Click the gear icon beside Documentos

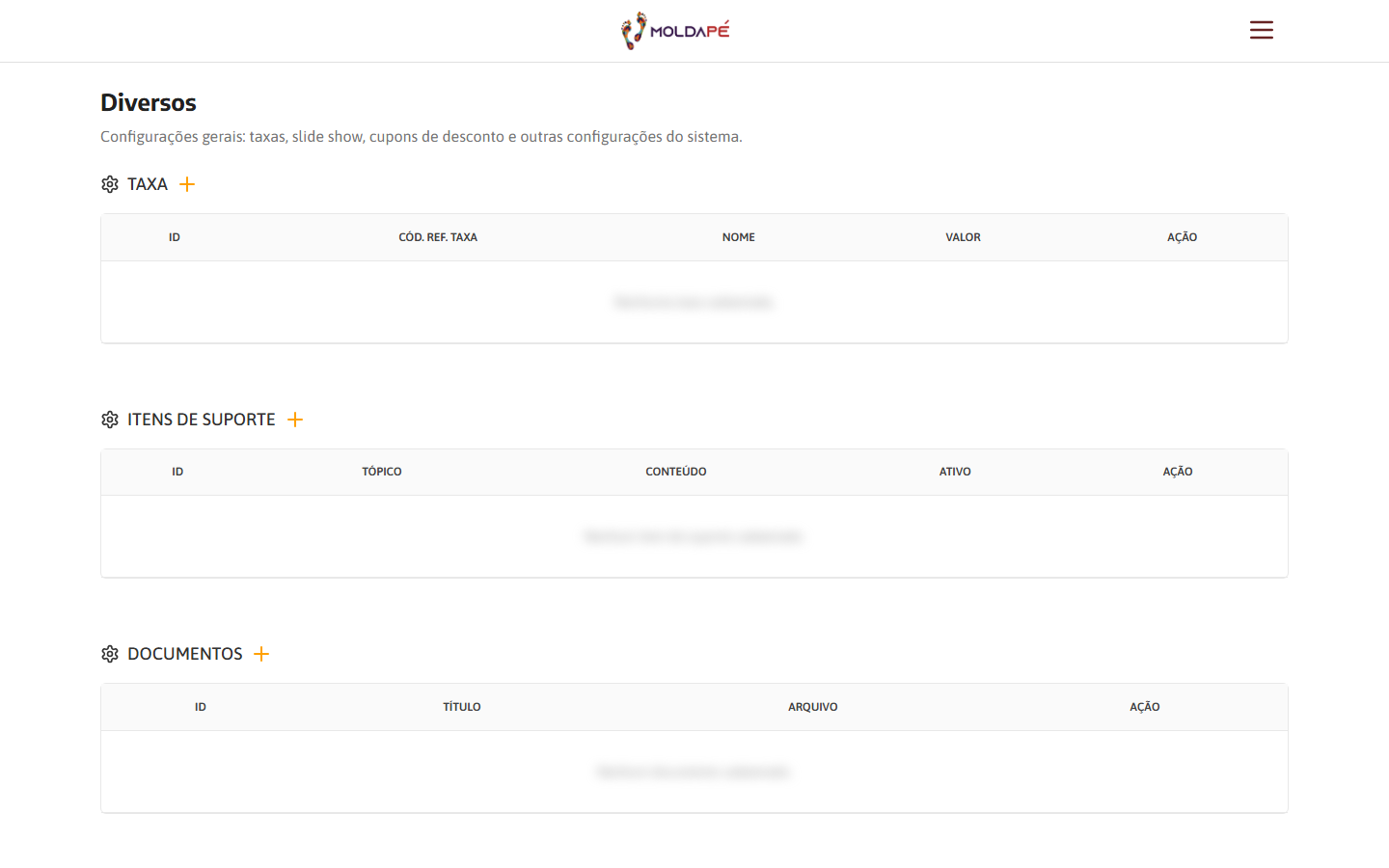point(110,654)
